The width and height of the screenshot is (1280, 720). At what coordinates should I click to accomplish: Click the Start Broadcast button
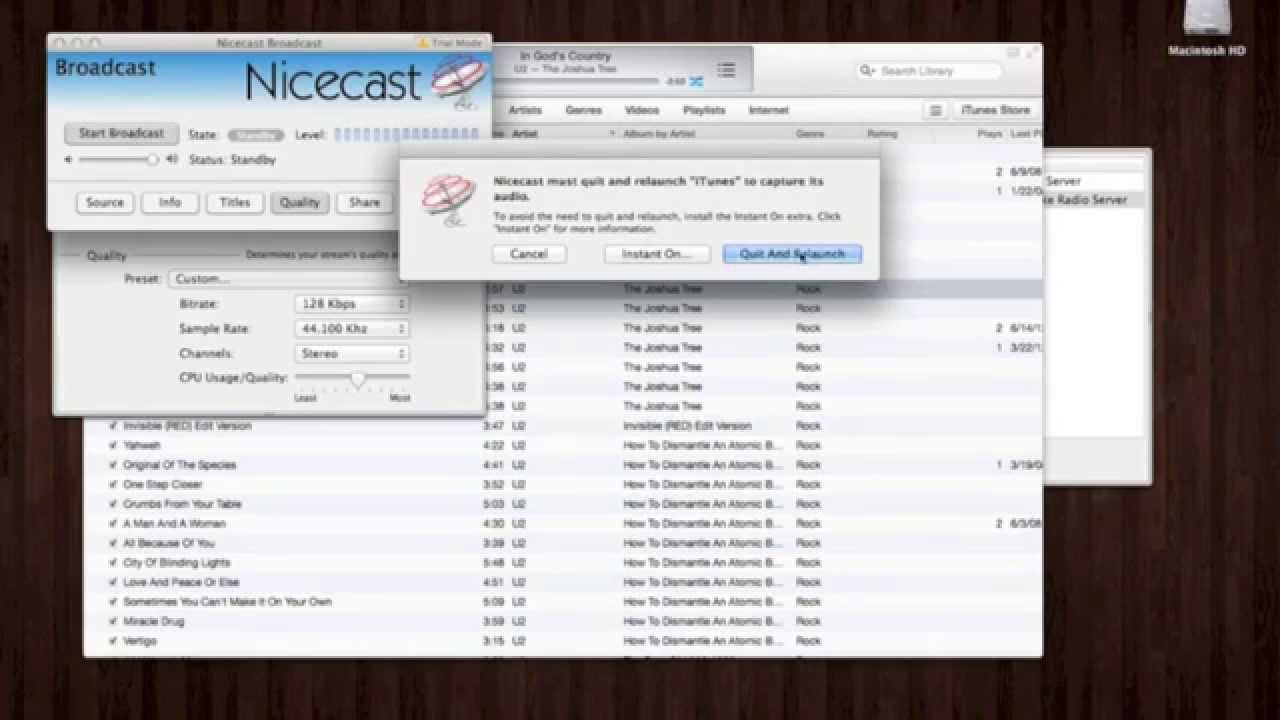click(x=121, y=134)
